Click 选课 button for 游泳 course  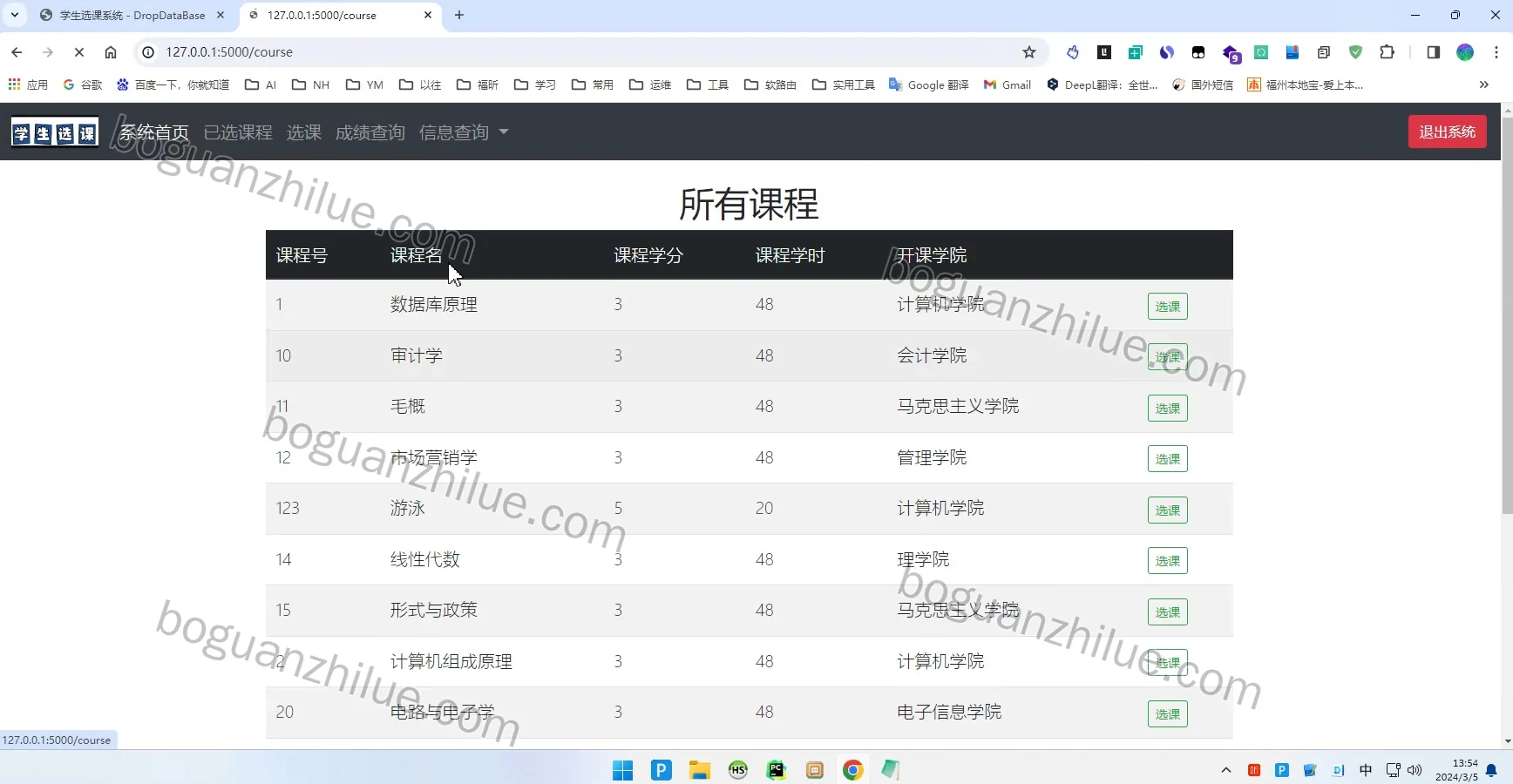[1168, 510]
